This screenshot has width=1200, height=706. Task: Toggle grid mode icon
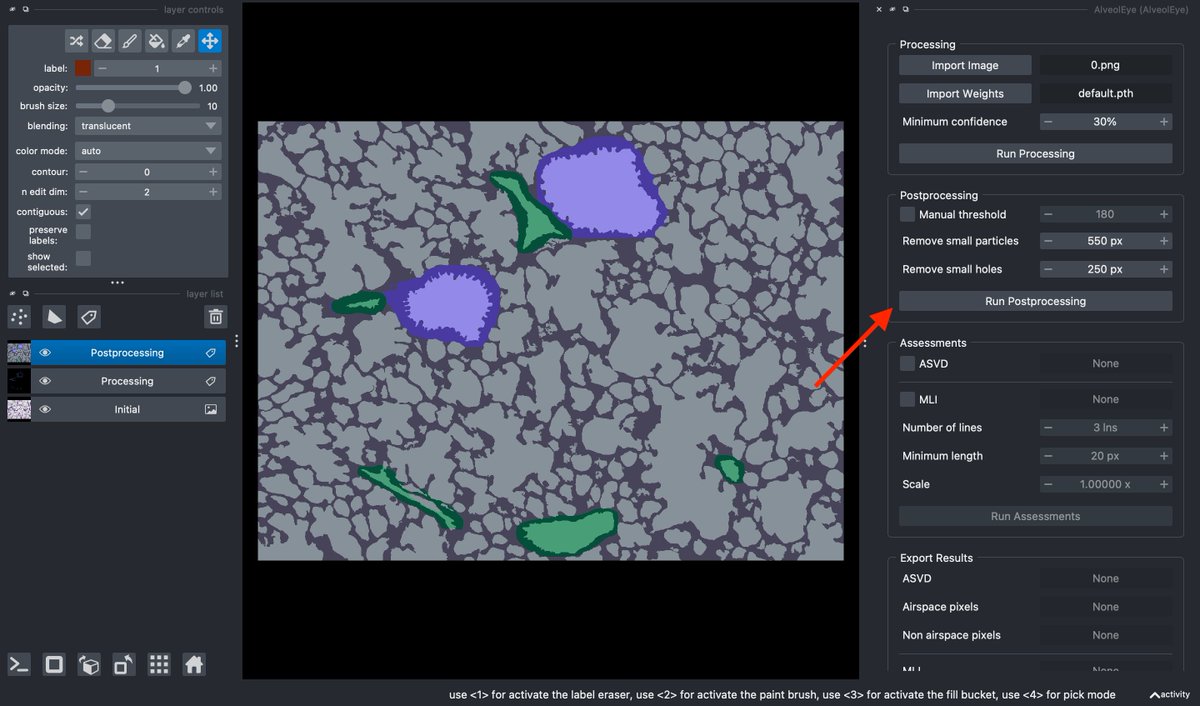point(159,664)
